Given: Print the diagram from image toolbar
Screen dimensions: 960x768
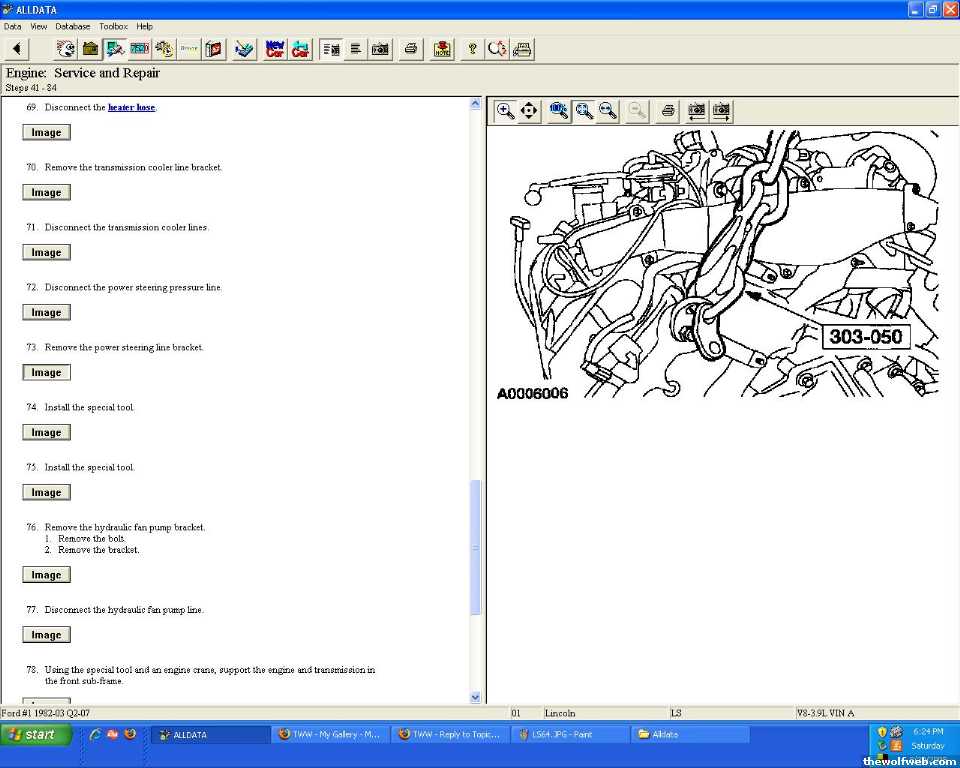Looking at the screenshot, I should [668, 111].
